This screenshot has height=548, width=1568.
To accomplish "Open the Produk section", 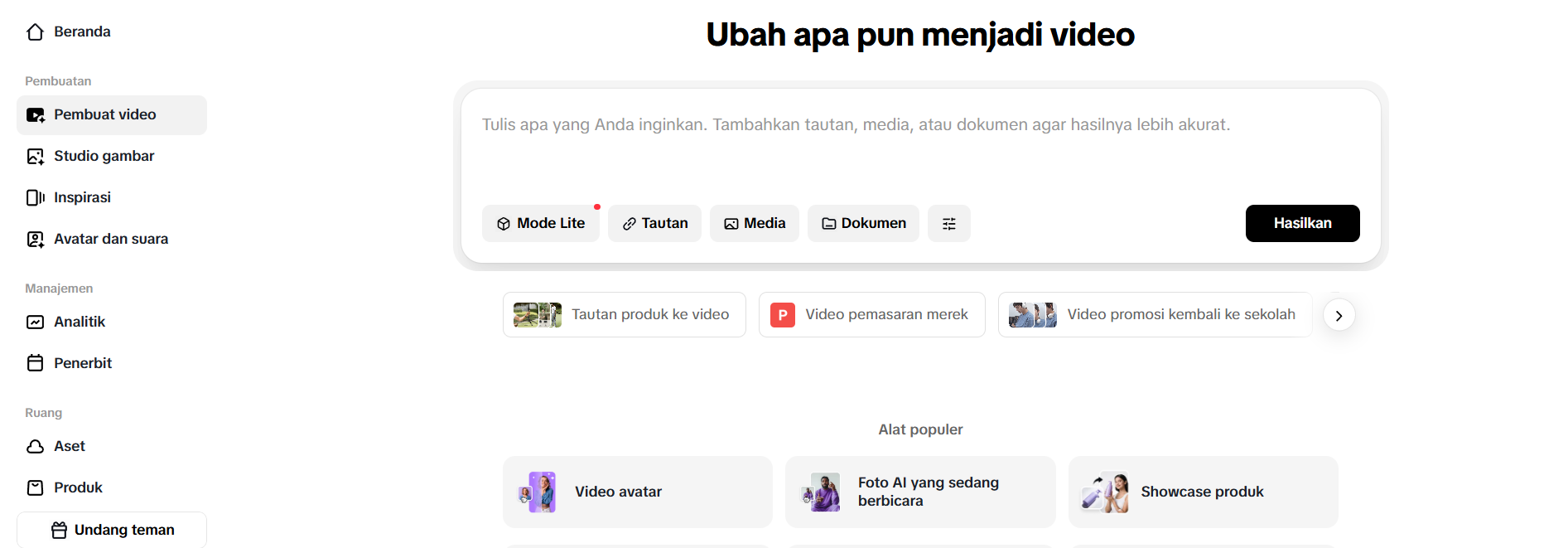I will [78, 487].
